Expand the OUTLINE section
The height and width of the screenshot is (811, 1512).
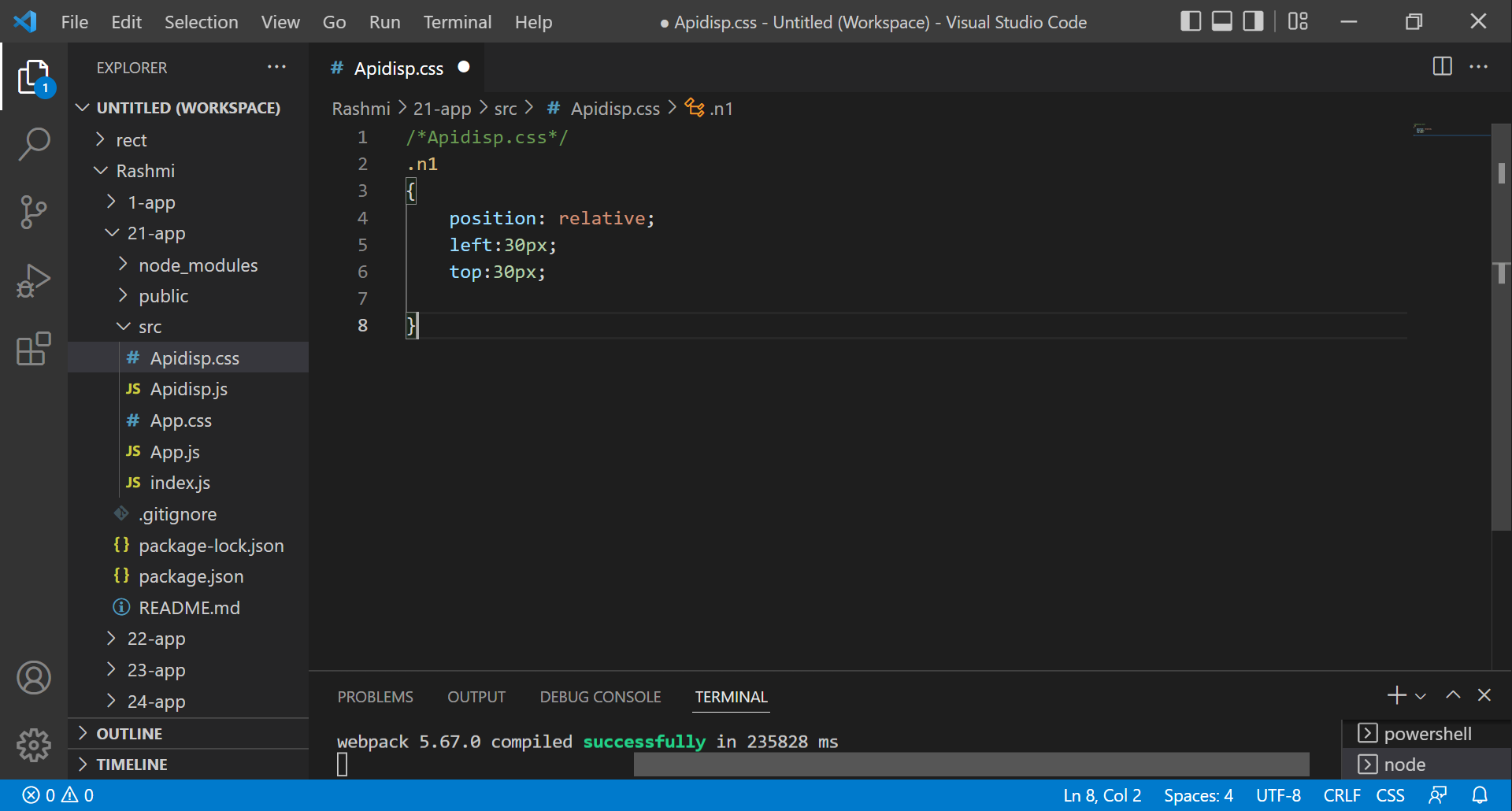tap(189, 734)
